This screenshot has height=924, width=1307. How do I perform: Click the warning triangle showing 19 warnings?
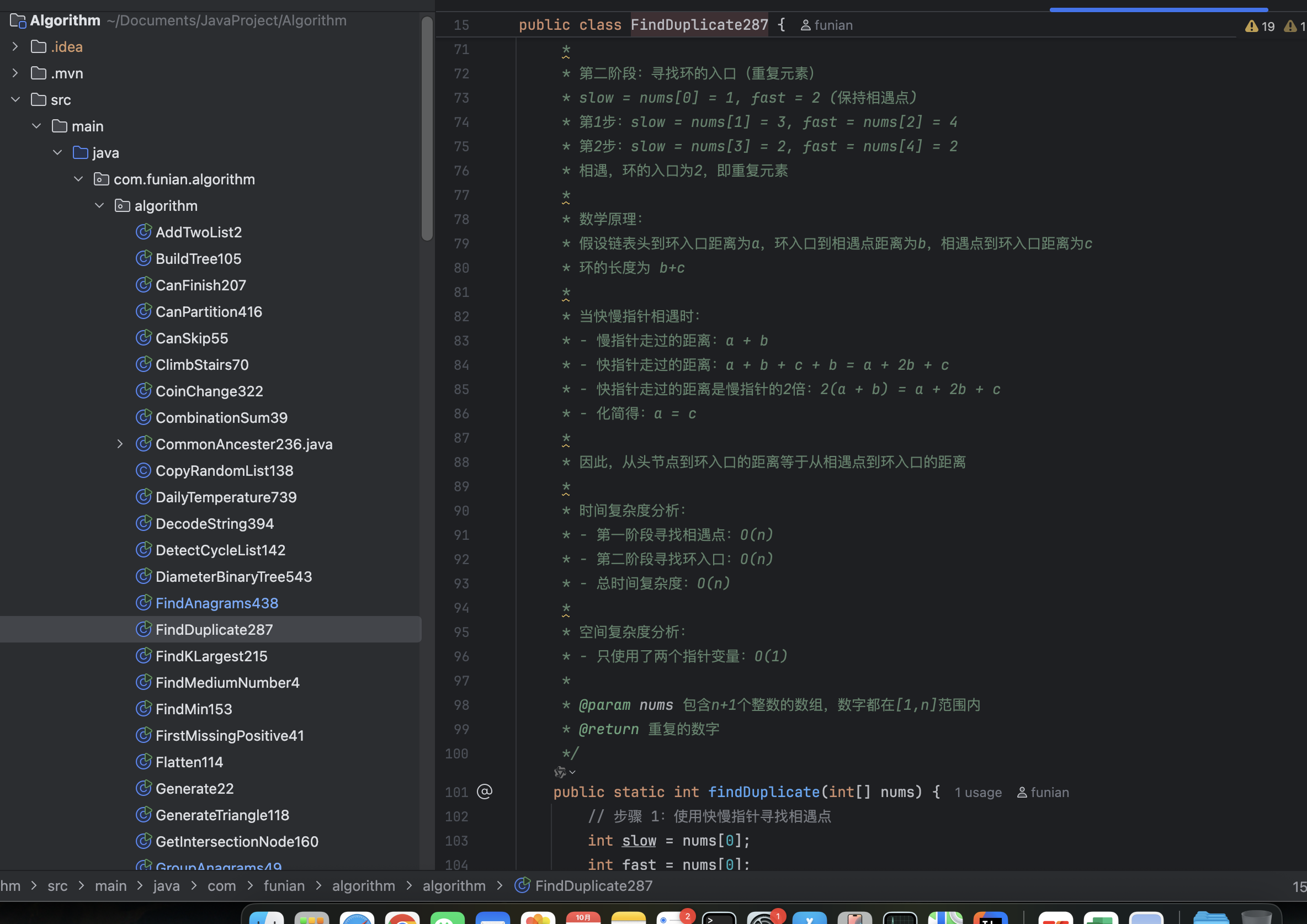click(x=1252, y=26)
